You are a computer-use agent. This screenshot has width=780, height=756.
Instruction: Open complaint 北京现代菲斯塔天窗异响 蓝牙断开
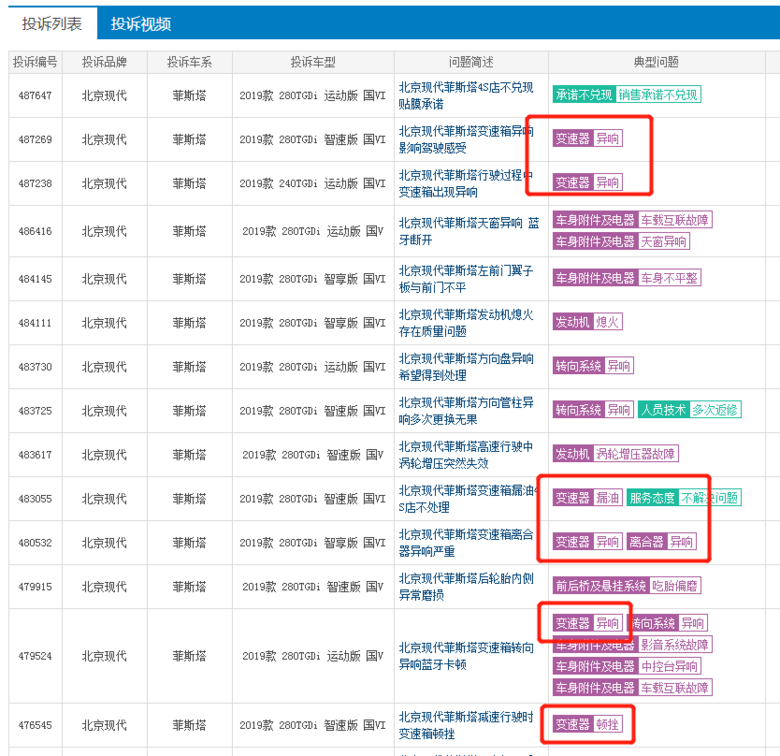pyautogui.click(x=469, y=231)
